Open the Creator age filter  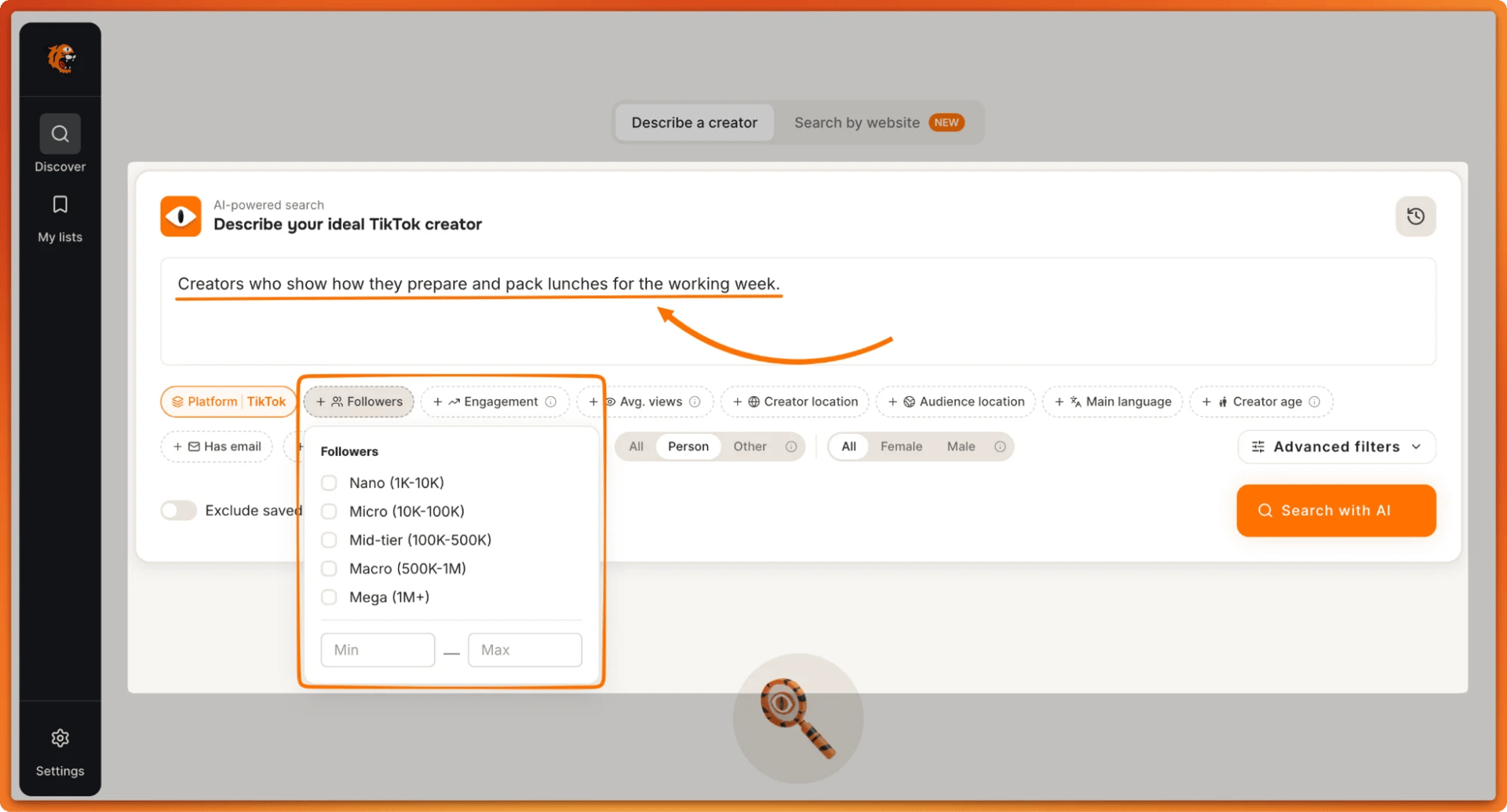1261,402
